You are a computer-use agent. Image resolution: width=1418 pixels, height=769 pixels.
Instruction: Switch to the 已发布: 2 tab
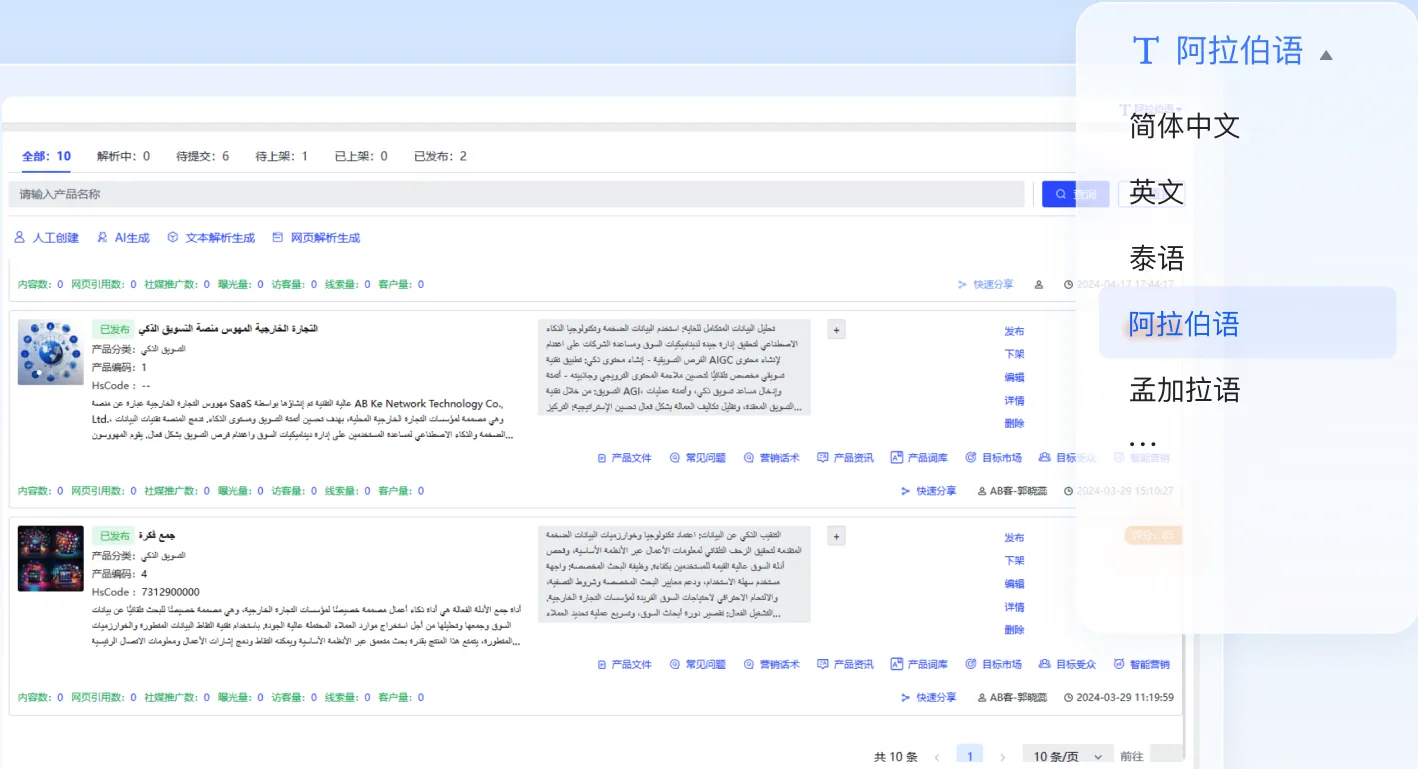[440, 156]
